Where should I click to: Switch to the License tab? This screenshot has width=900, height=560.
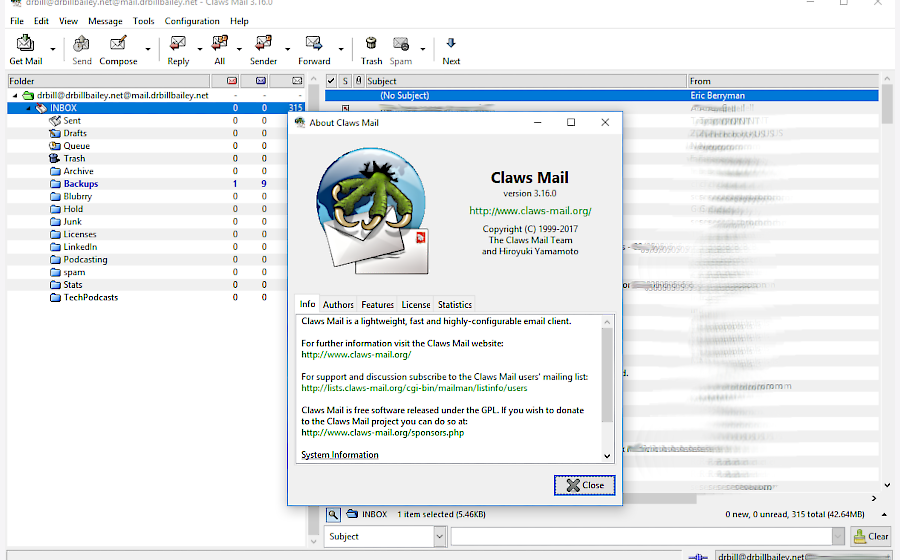pyautogui.click(x=416, y=305)
